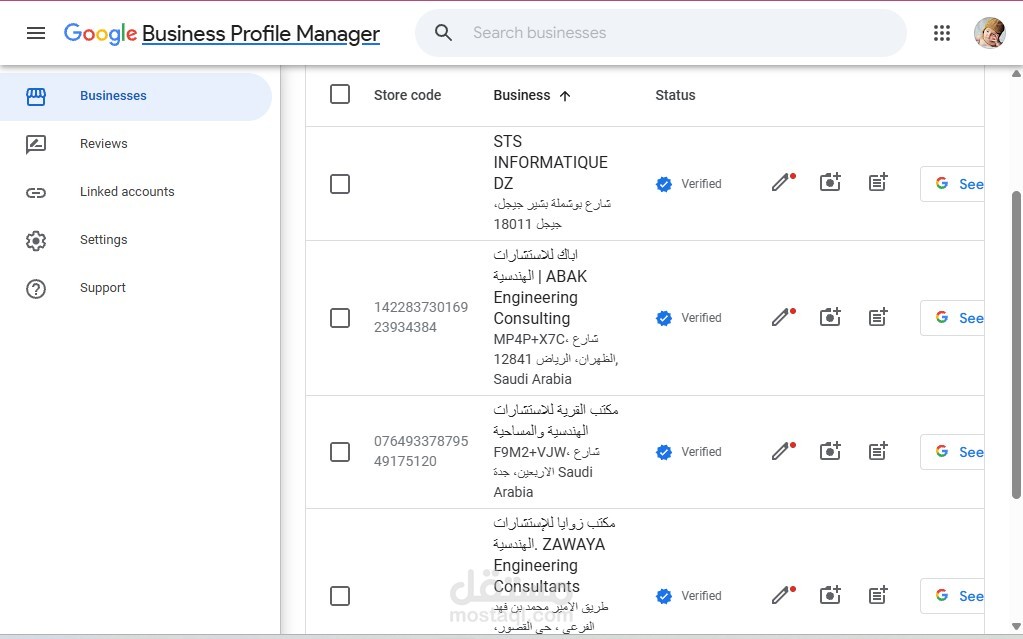The image size is (1023, 639).
Task: Check the select-all businesses checkbox
Action: pos(340,94)
